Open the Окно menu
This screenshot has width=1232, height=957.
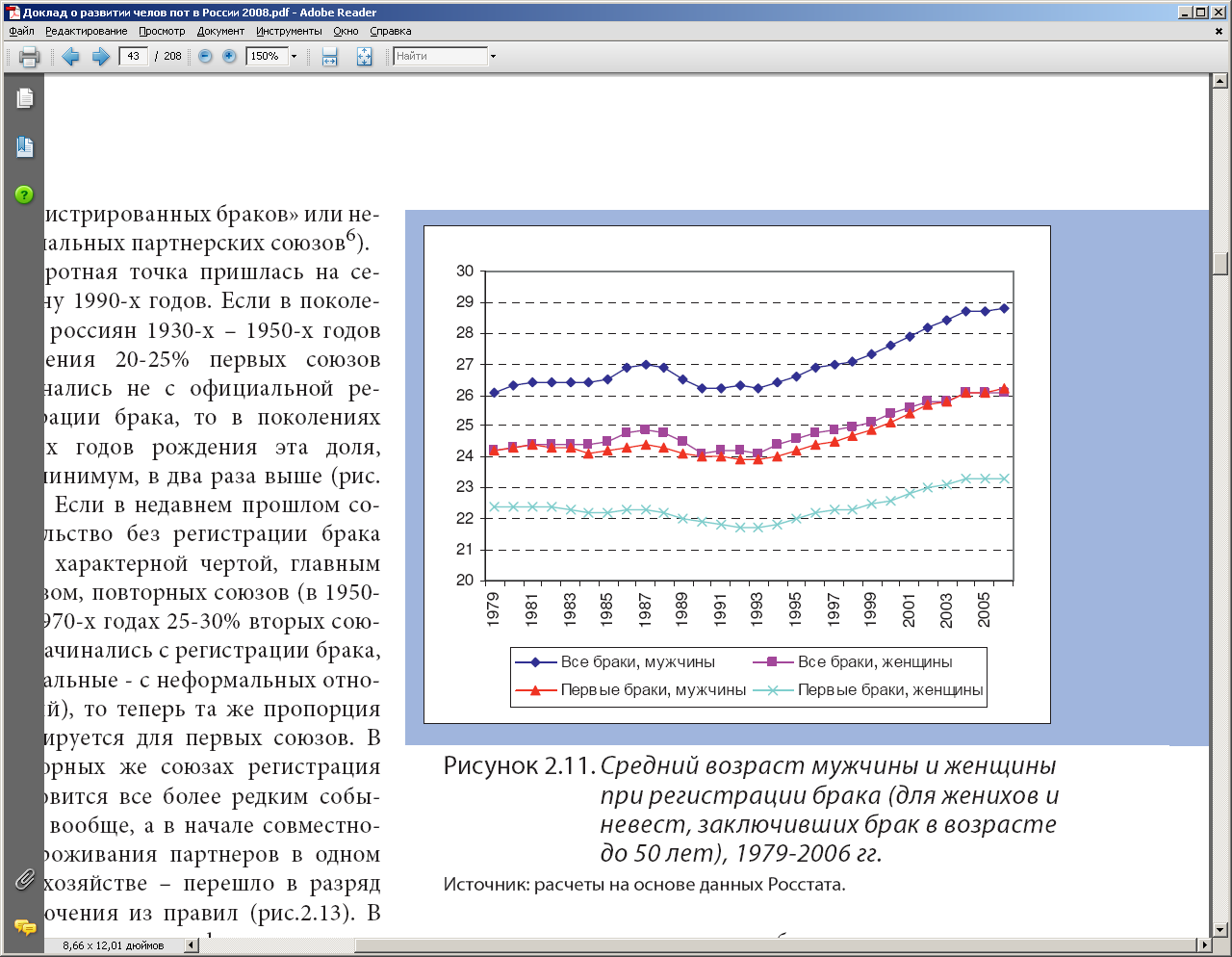click(346, 31)
